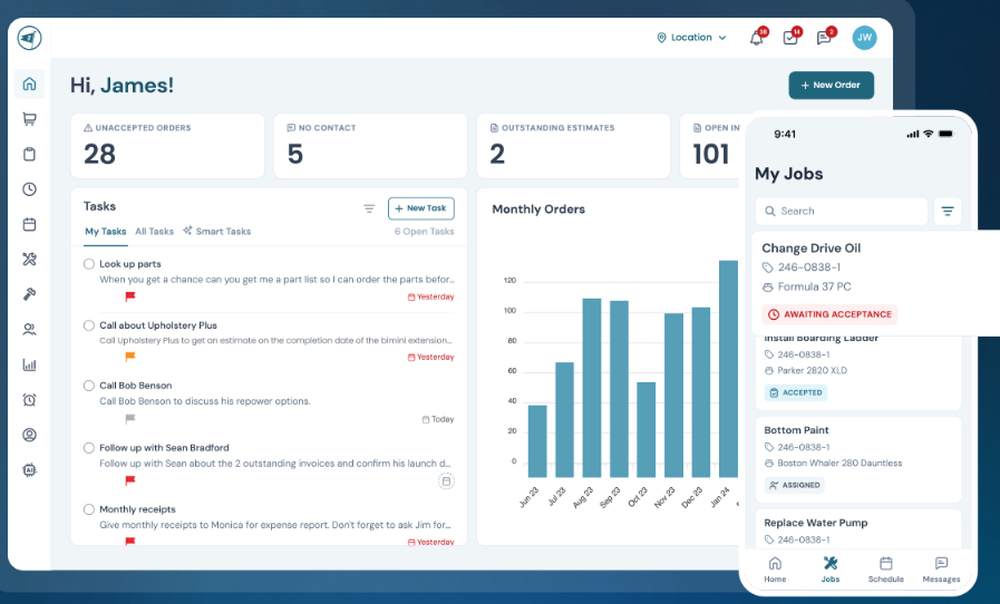Image resolution: width=1000 pixels, height=604 pixels.
Task: Open Jobs tab in mobile nav
Action: click(830, 569)
